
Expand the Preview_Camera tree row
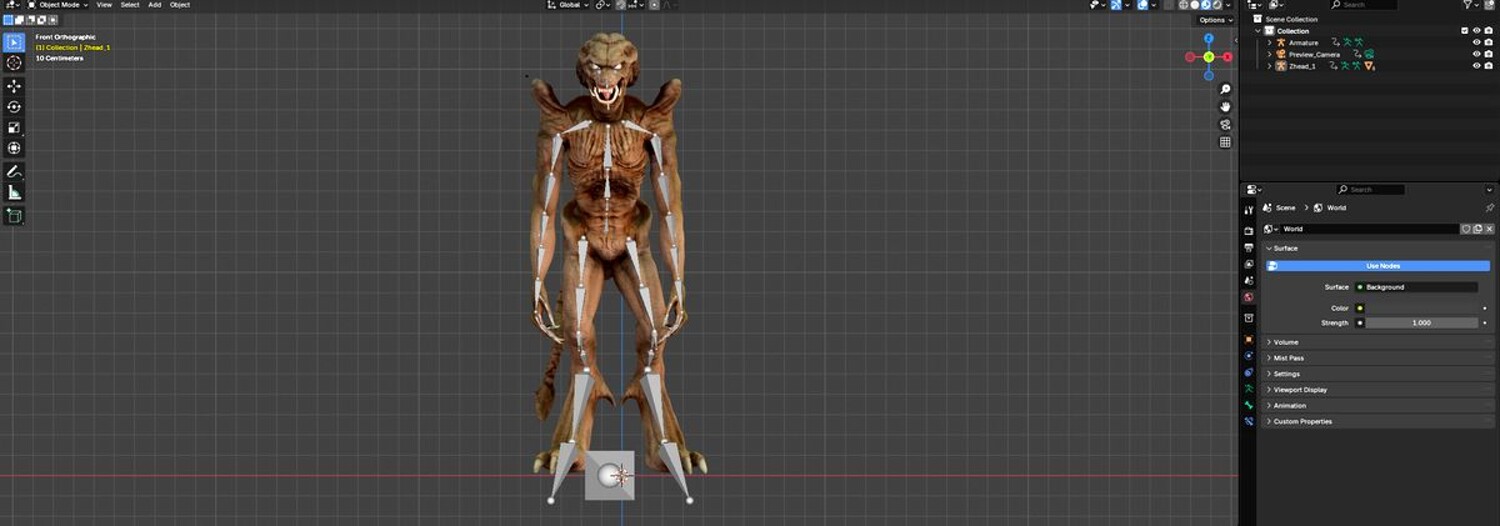pos(1270,54)
